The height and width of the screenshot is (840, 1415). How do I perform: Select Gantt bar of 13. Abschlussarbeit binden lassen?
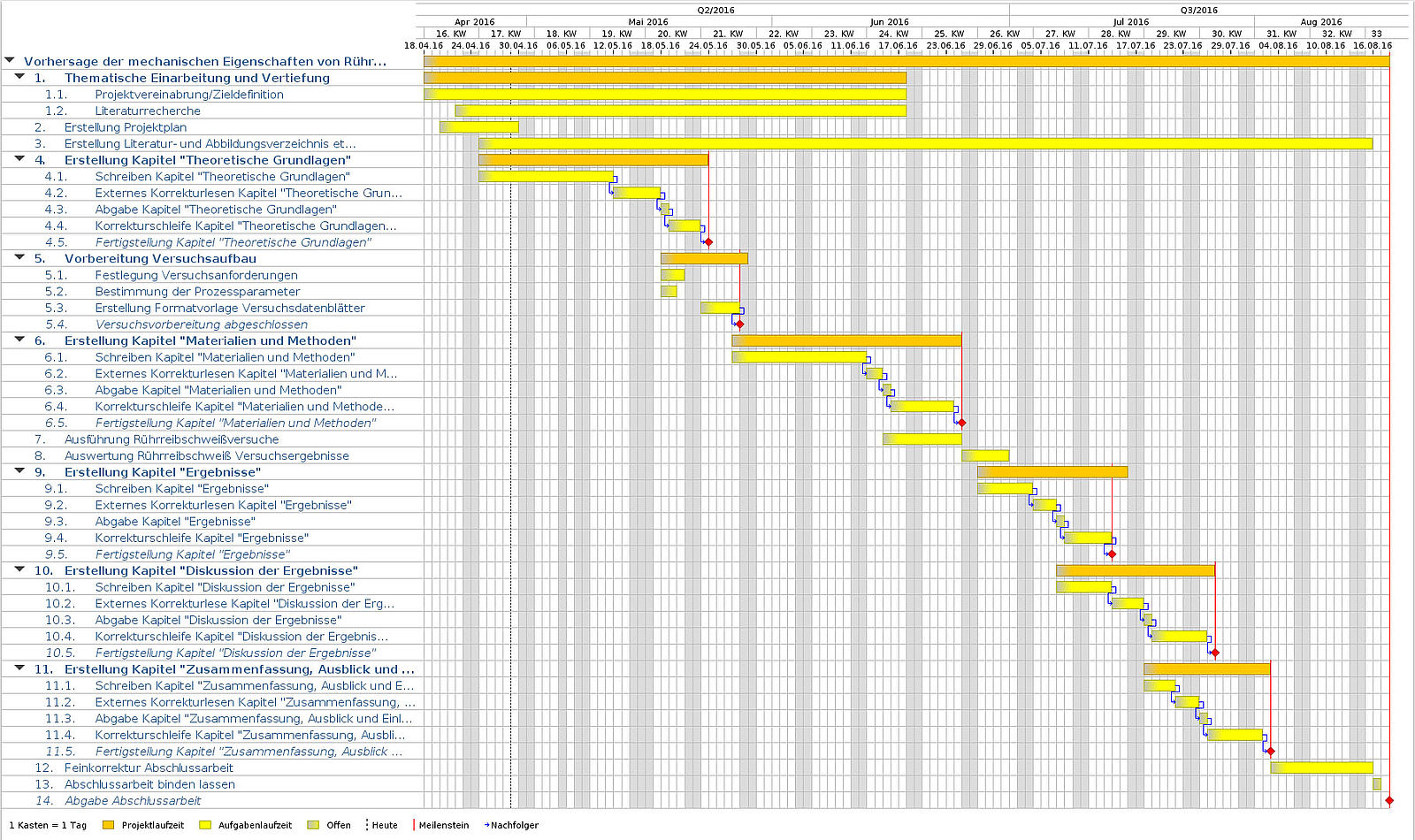1377,783
